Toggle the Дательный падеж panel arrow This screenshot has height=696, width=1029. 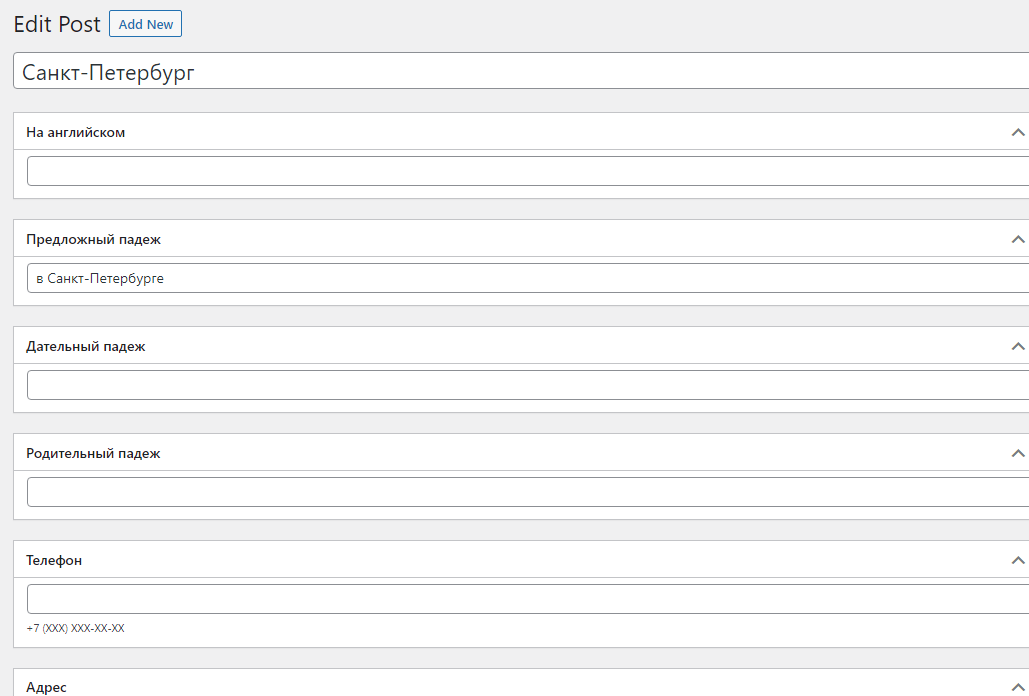point(1018,346)
